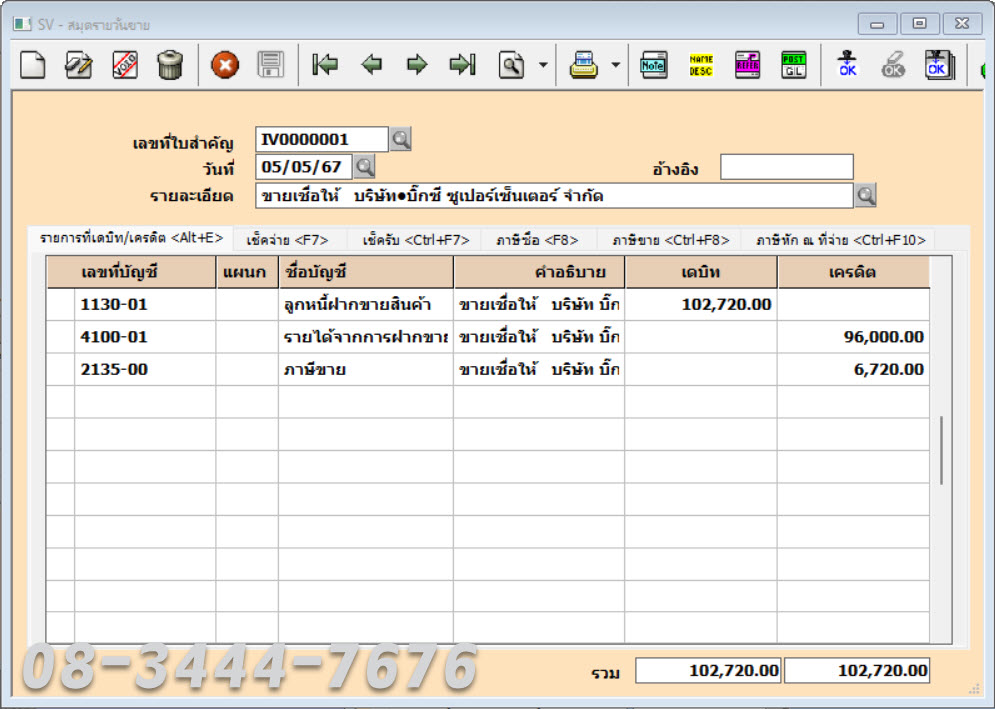Select account number 1130-01 cell
Image resolution: width=995 pixels, height=709 pixels.
pos(145,305)
